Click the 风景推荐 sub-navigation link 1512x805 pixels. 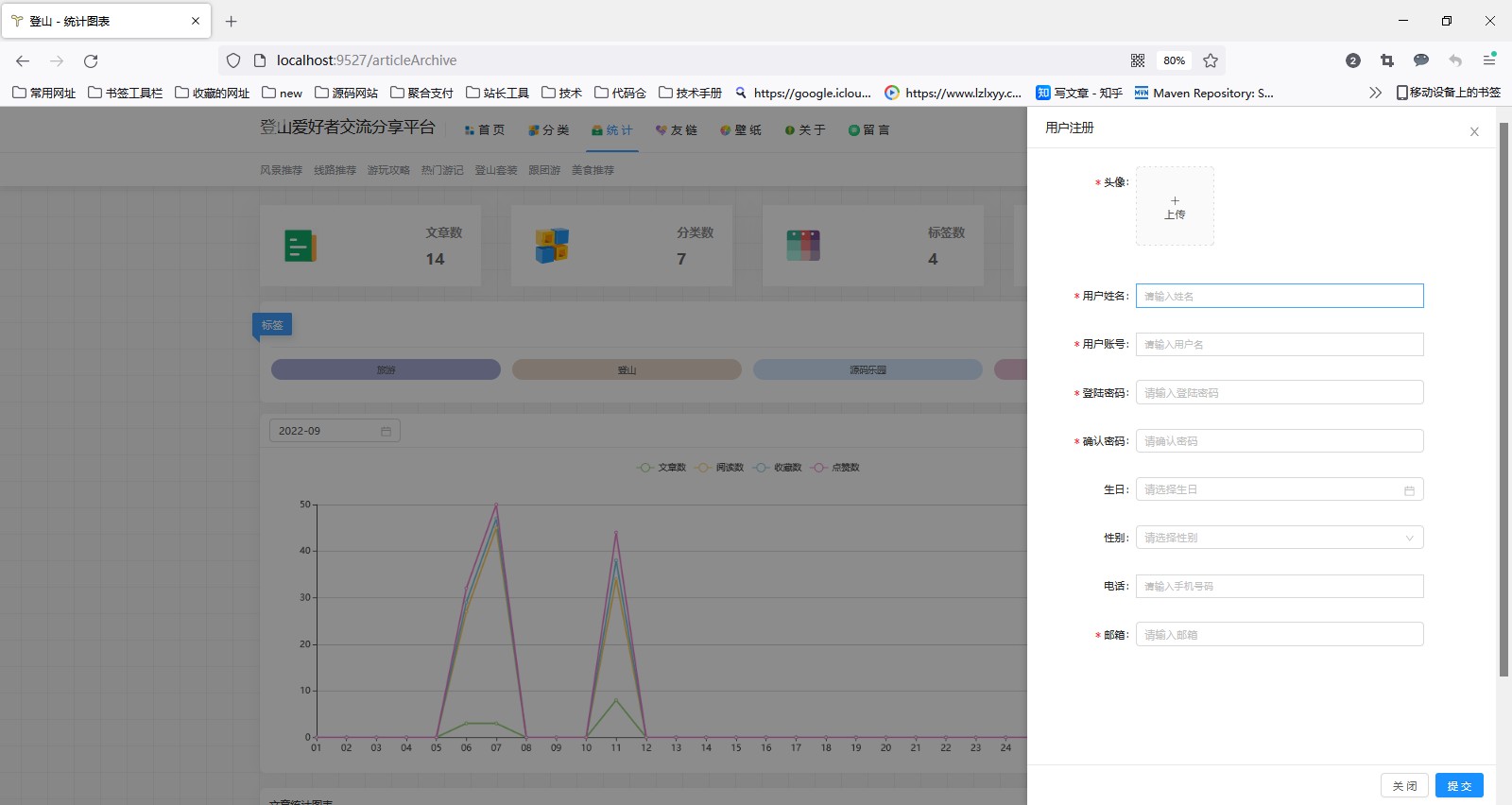(x=282, y=170)
